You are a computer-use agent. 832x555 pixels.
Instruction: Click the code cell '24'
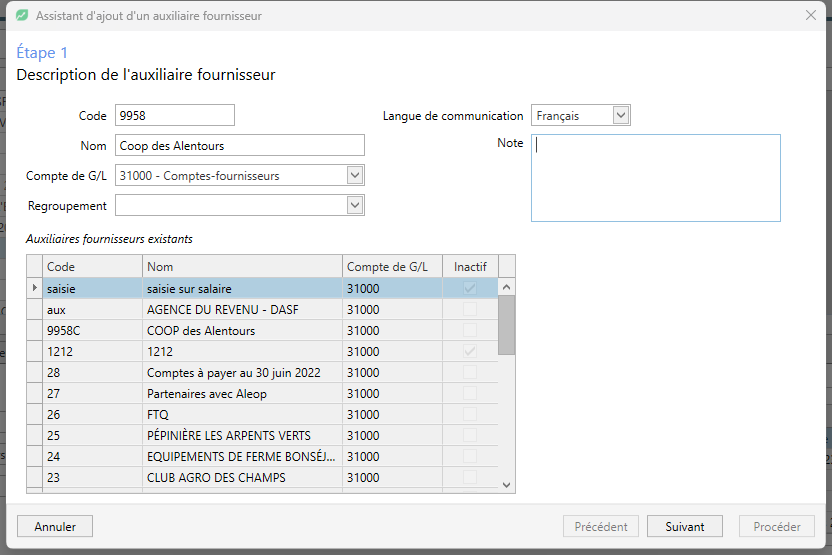pos(92,456)
